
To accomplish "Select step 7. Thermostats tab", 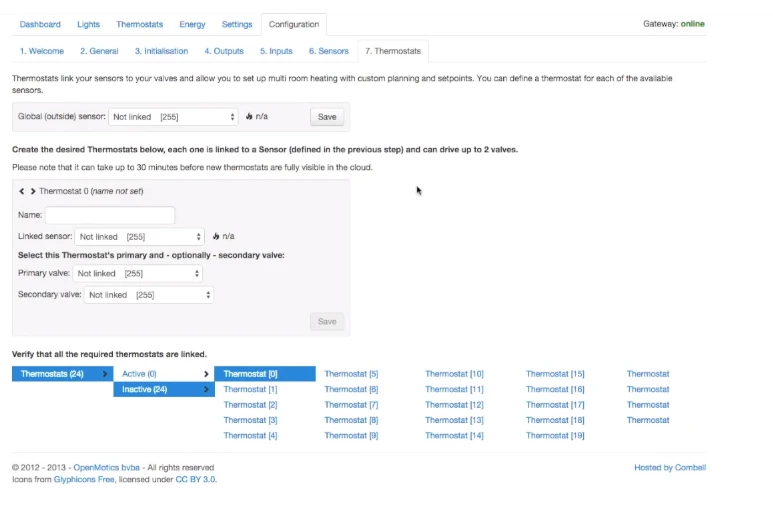I will tap(393, 51).
